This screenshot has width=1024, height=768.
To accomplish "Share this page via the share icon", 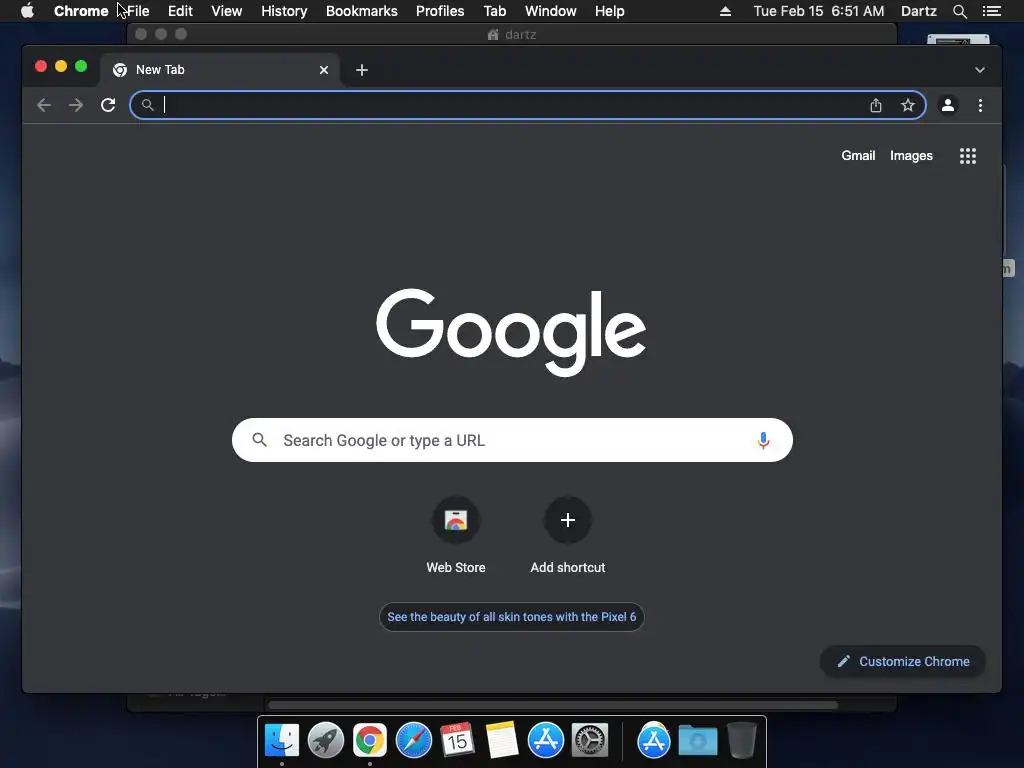I will pyautogui.click(x=876, y=105).
